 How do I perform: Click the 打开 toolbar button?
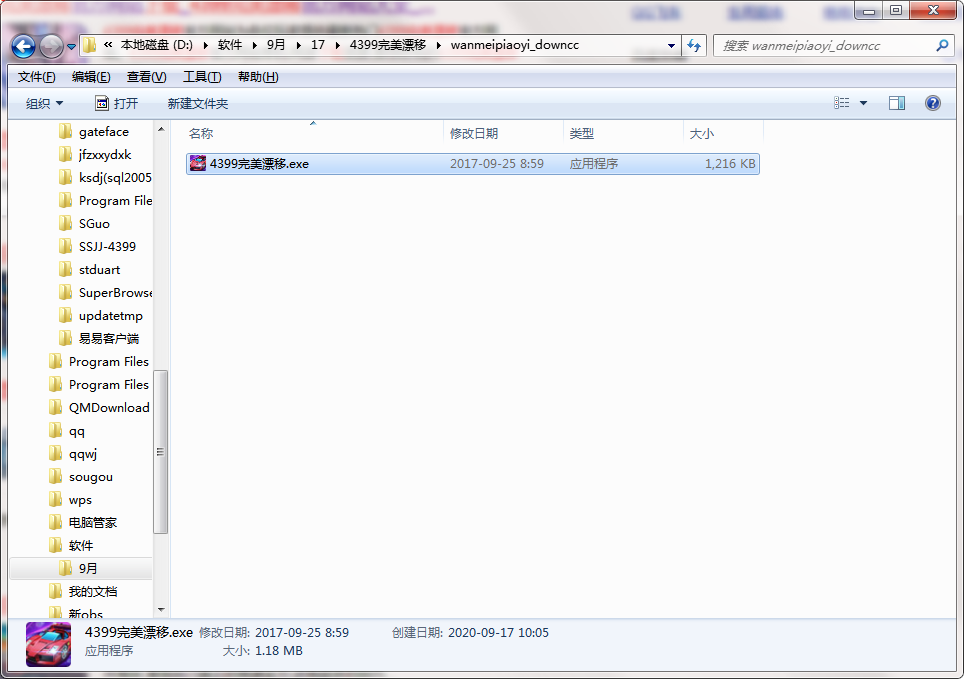coord(117,103)
